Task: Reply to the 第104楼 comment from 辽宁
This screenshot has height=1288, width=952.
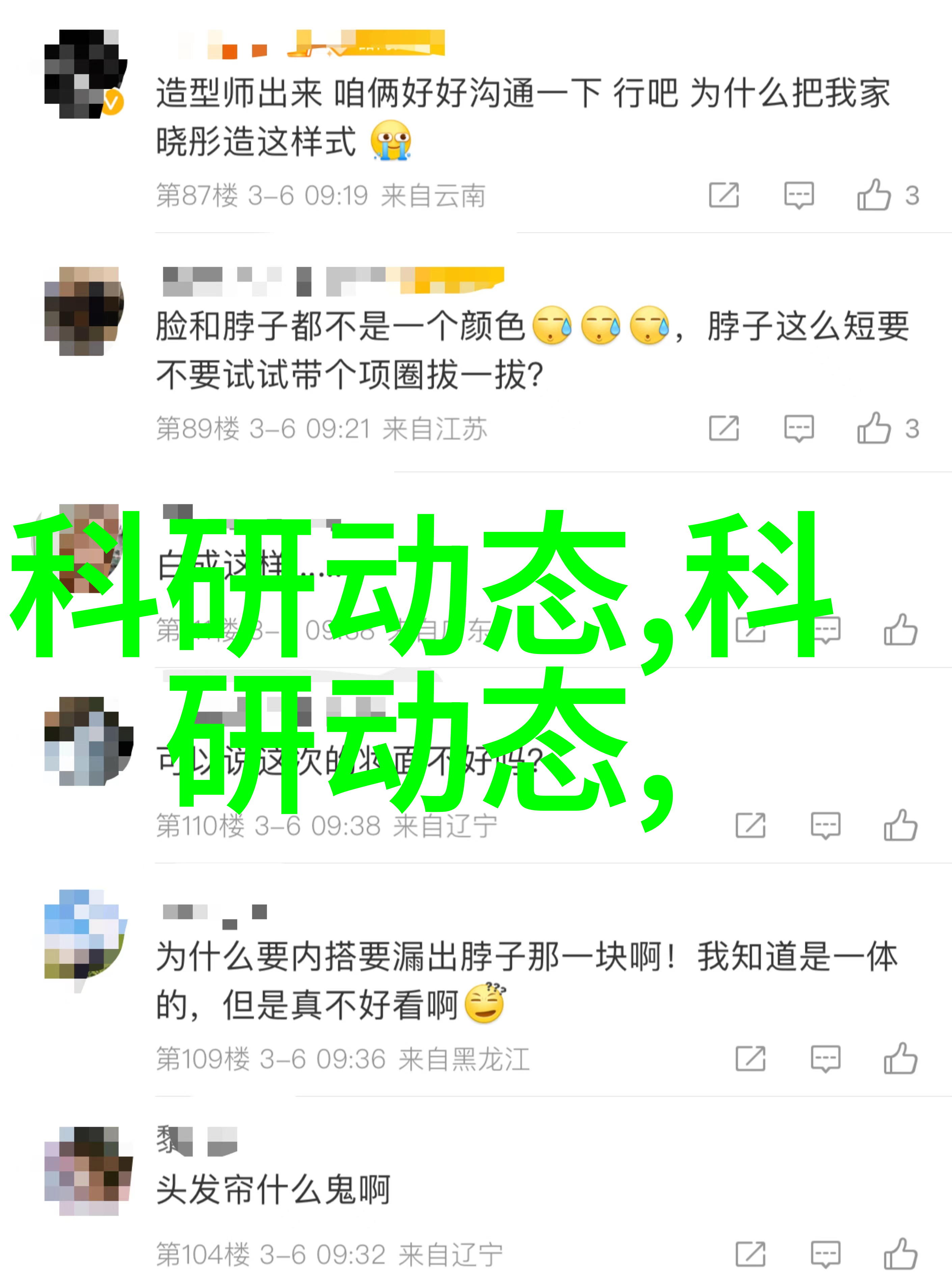Action: pyautogui.click(x=825, y=1255)
